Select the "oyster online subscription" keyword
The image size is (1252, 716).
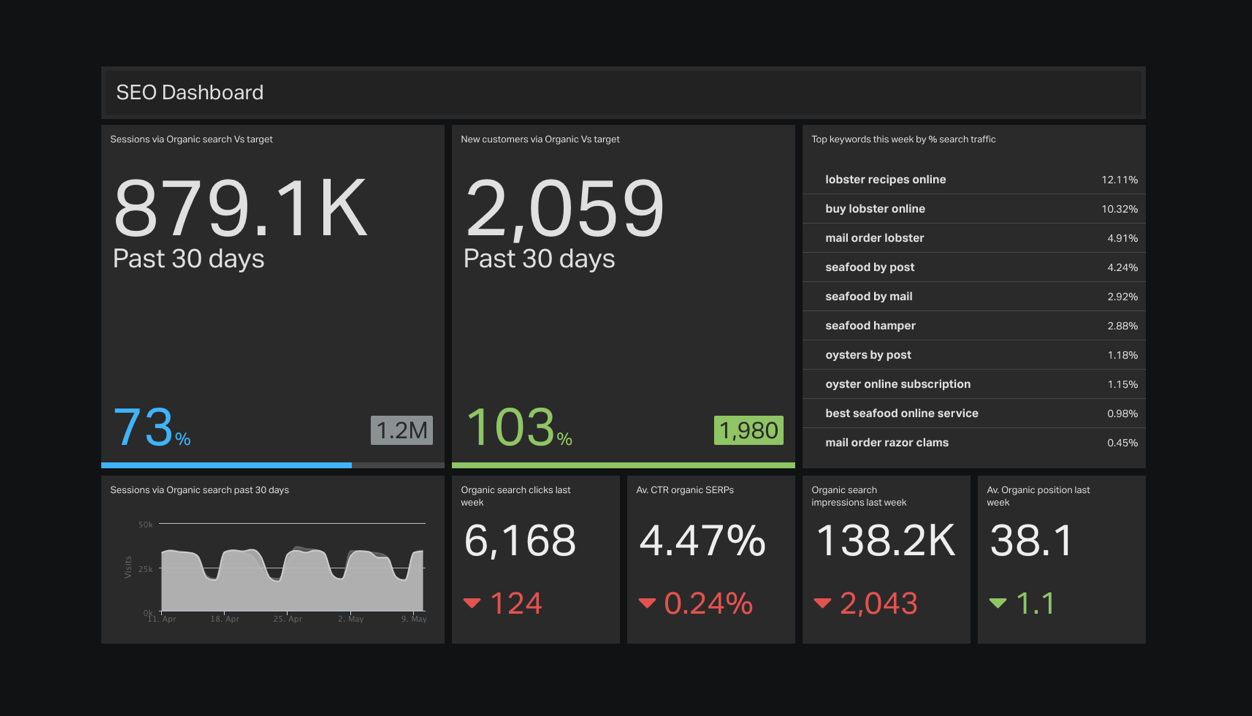click(898, 384)
